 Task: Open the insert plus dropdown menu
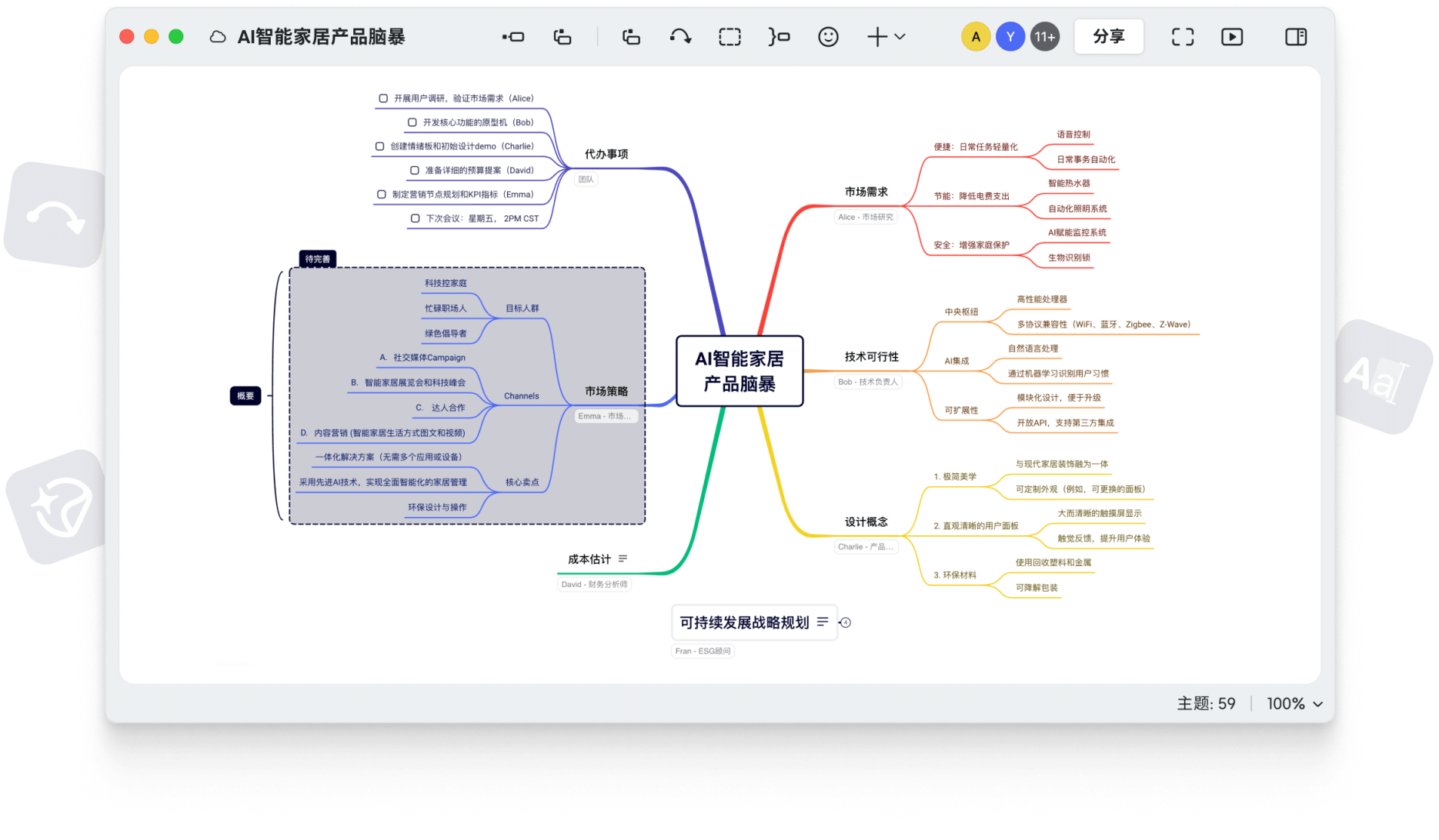pos(886,37)
